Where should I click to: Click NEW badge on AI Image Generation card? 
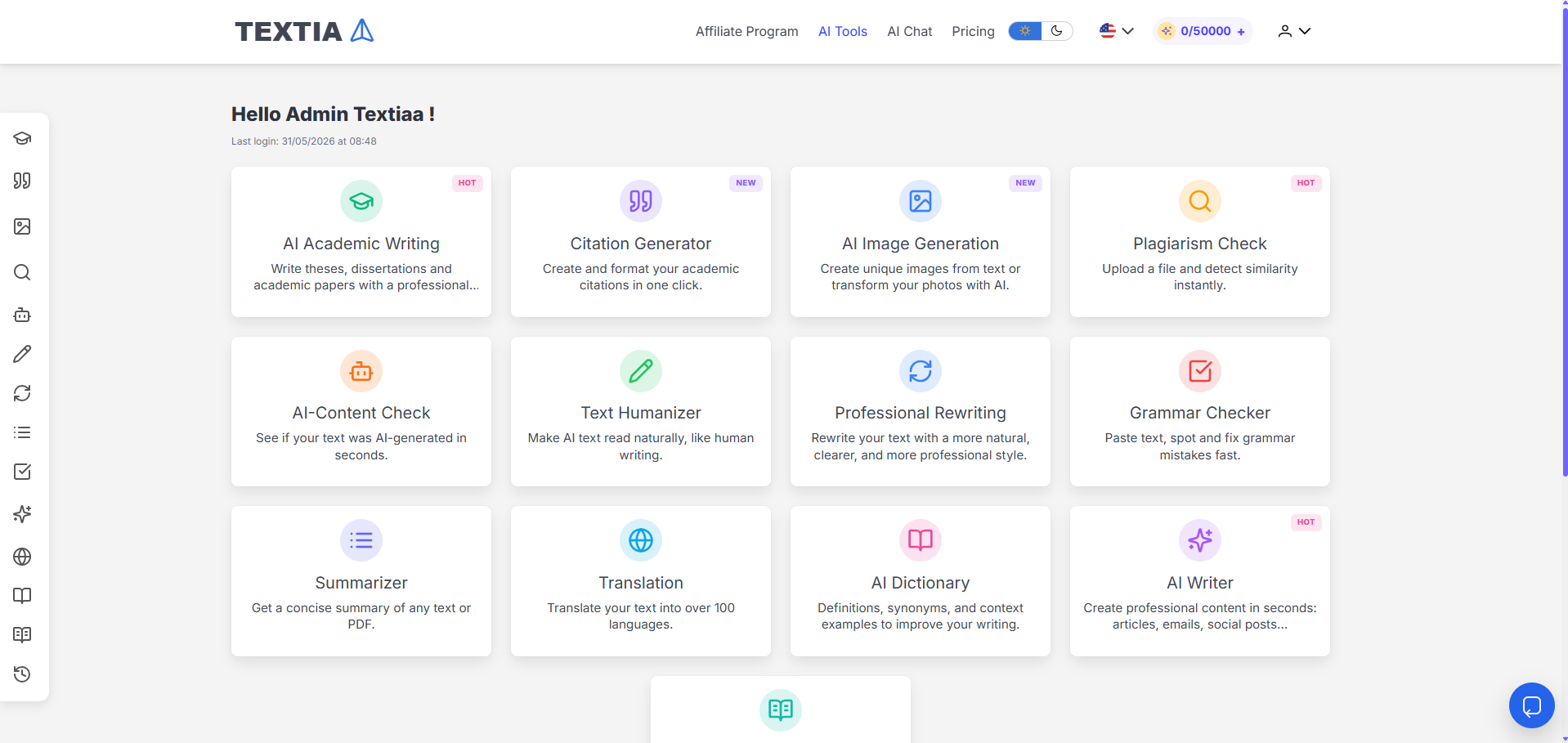[x=1025, y=183]
